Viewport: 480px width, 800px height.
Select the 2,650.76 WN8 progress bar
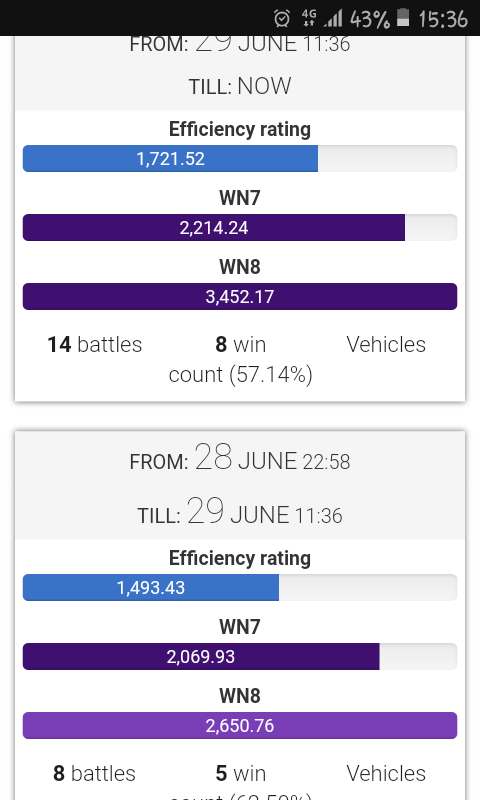click(x=240, y=726)
